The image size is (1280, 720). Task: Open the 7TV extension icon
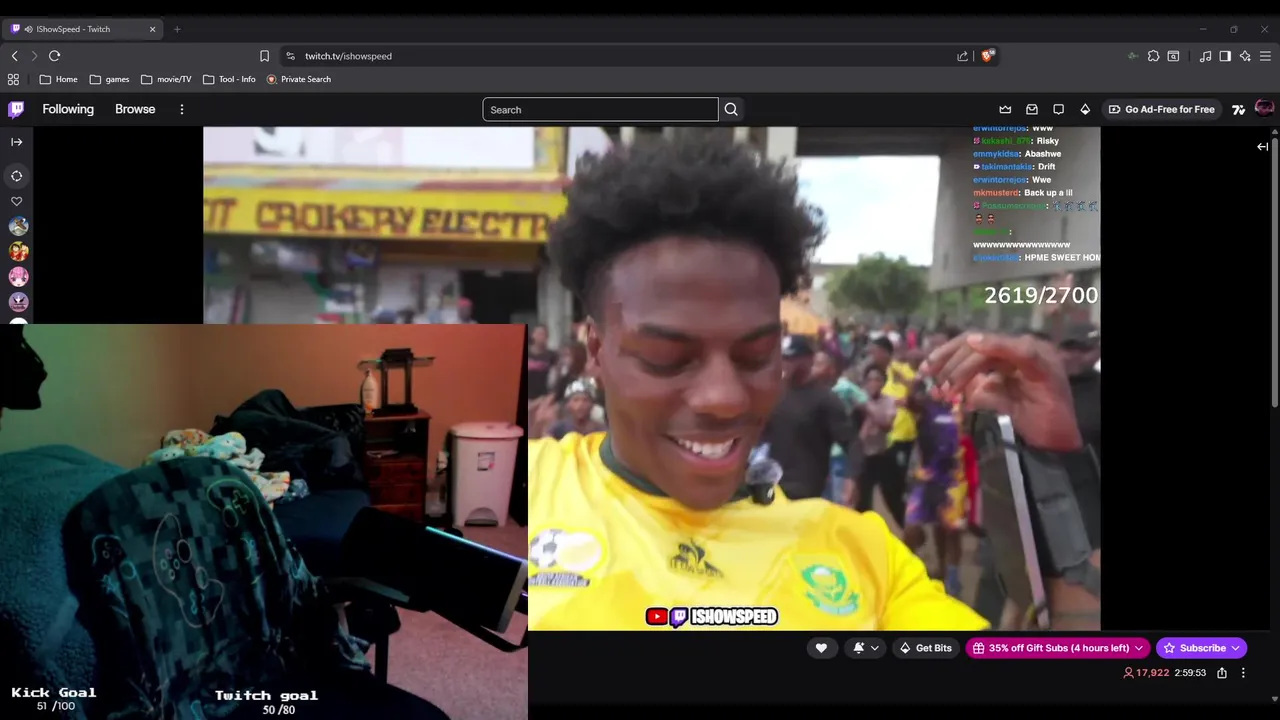pos(1239,110)
